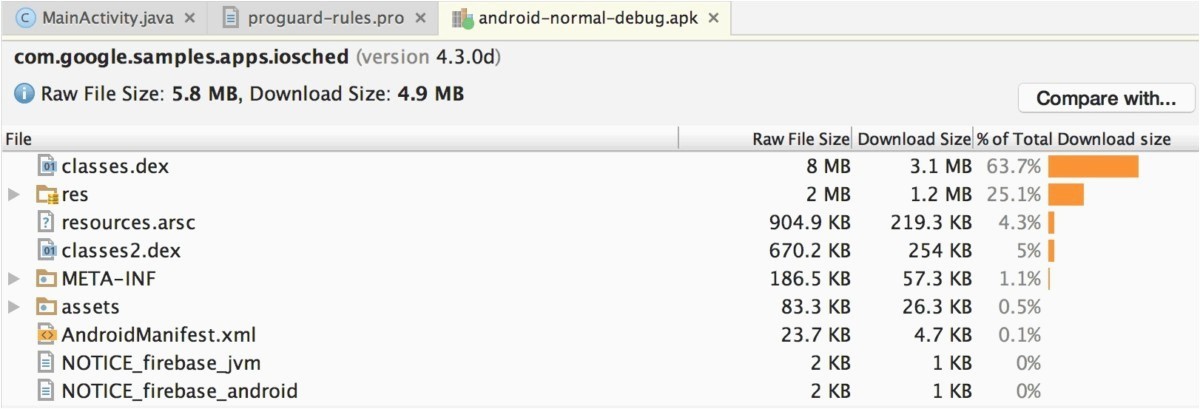This screenshot has width=1200, height=409.
Task: Click the info icon beside Raw File Size
Action: tap(24, 94)
